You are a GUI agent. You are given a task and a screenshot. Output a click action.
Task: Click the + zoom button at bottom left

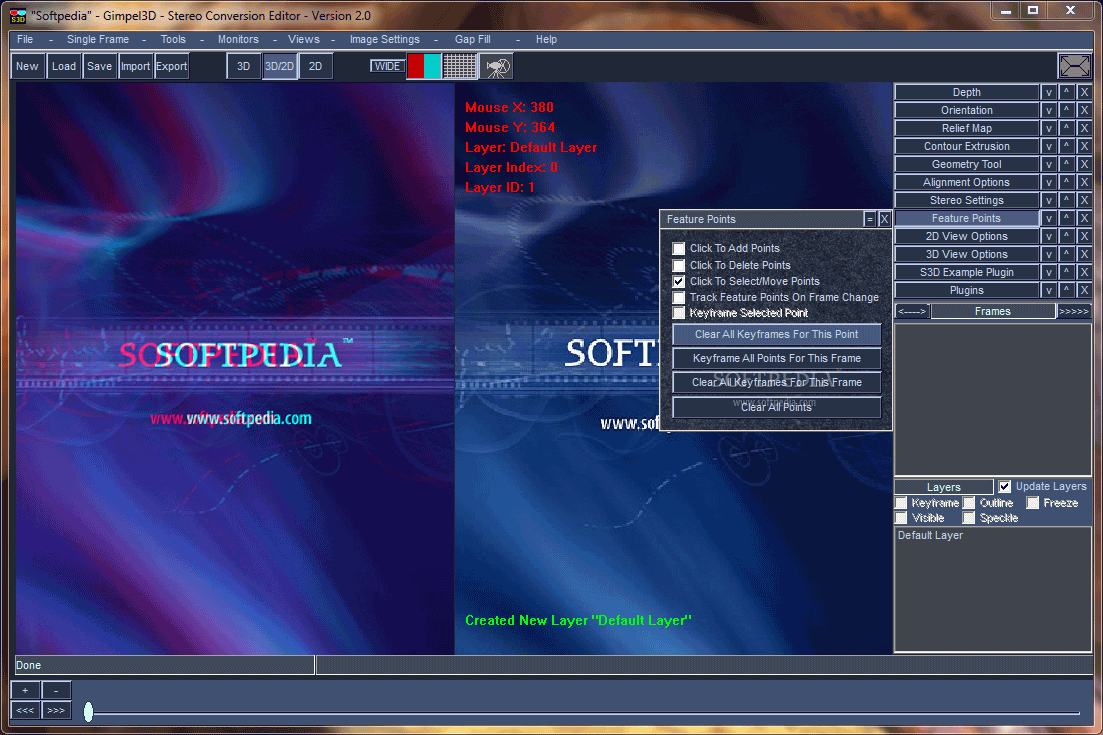[x=25, y=691]
